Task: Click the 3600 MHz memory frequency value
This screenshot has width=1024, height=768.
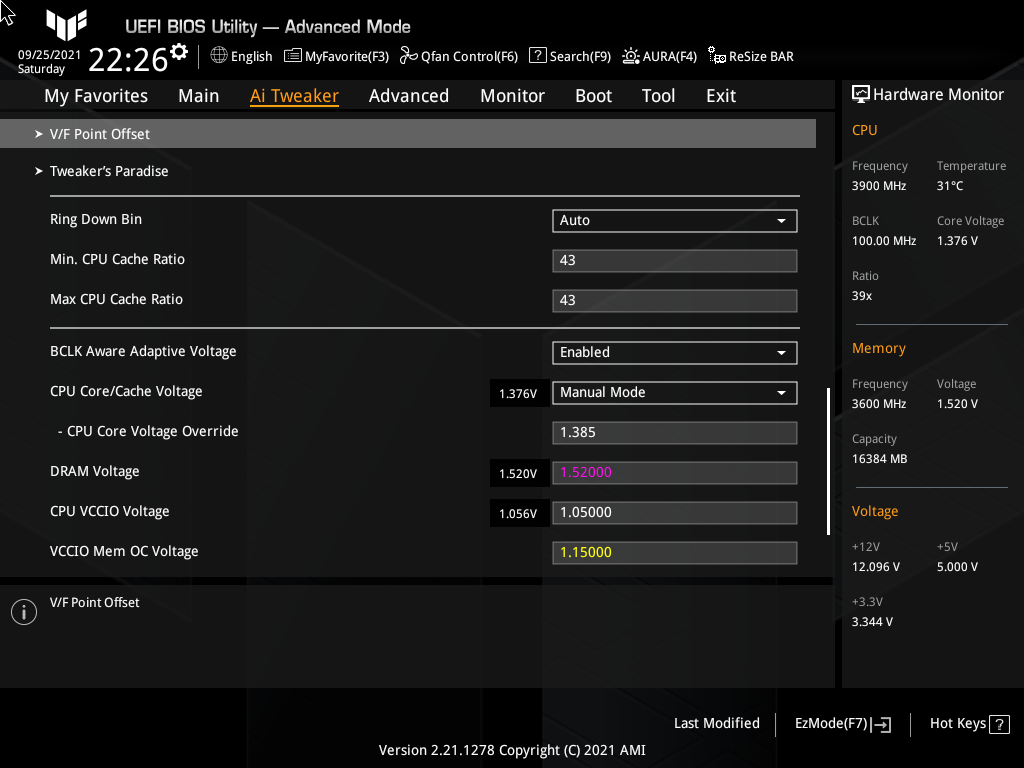Action: click(879, 404)
